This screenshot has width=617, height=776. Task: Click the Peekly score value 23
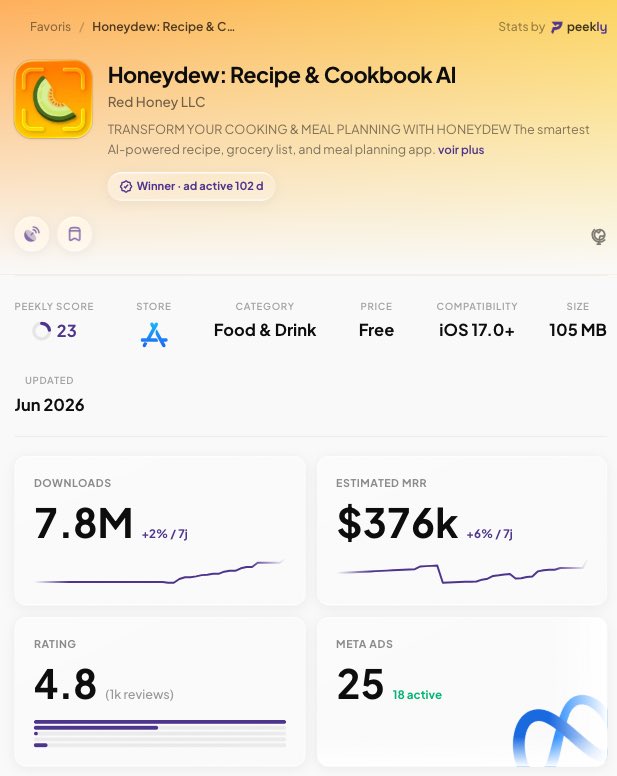click(x=66, y=331)
